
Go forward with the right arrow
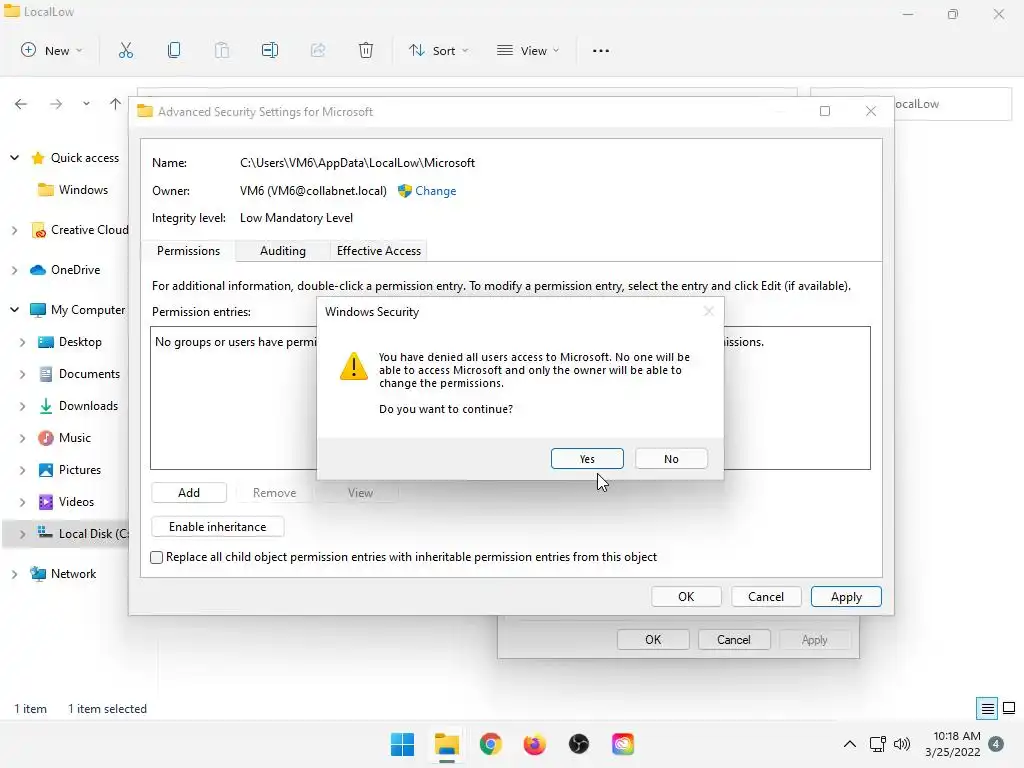(x=56, y=104)
